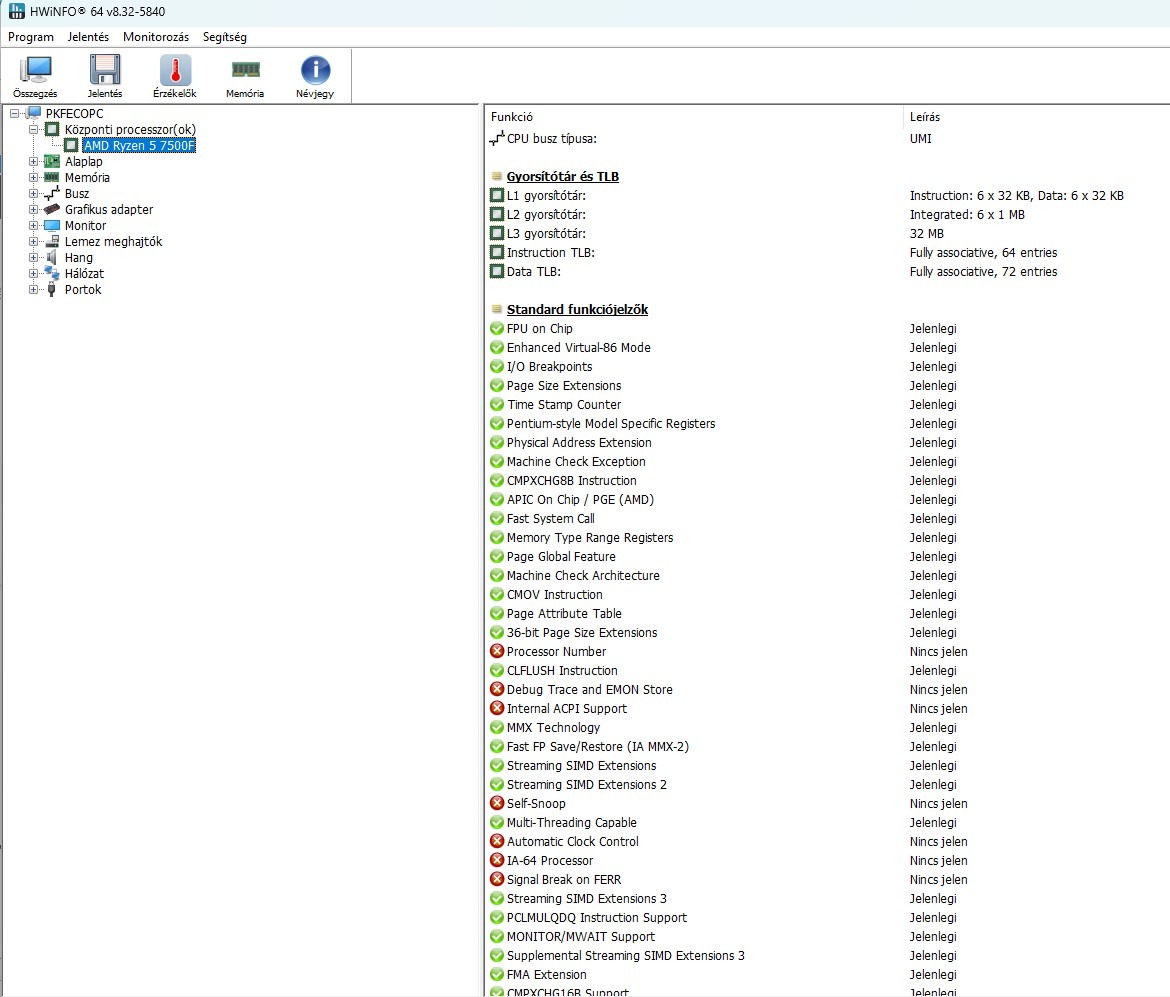Select the Lemez meghajtók tree item
This screenshot has height=997, width=1170.
pos(113,242)
